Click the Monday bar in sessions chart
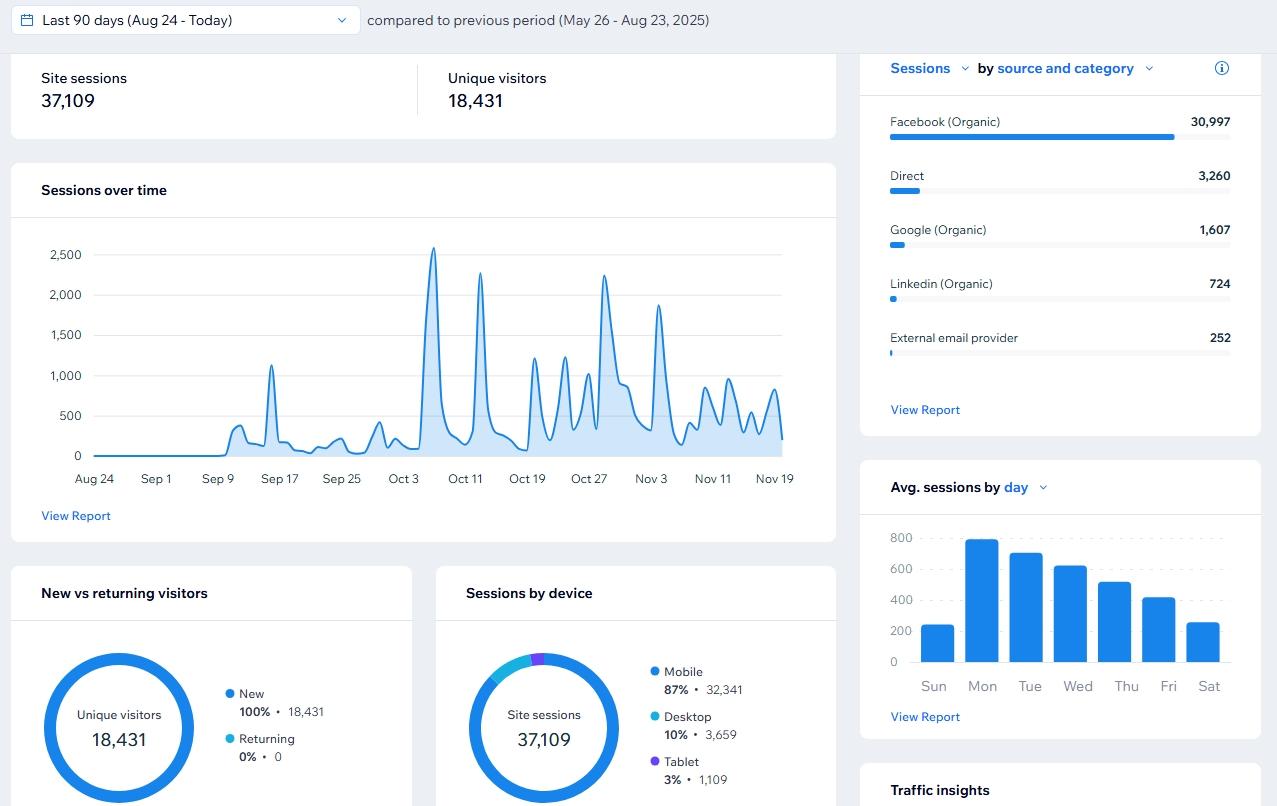Viewport: 1277px width, 806px height. tap(982, 601)
